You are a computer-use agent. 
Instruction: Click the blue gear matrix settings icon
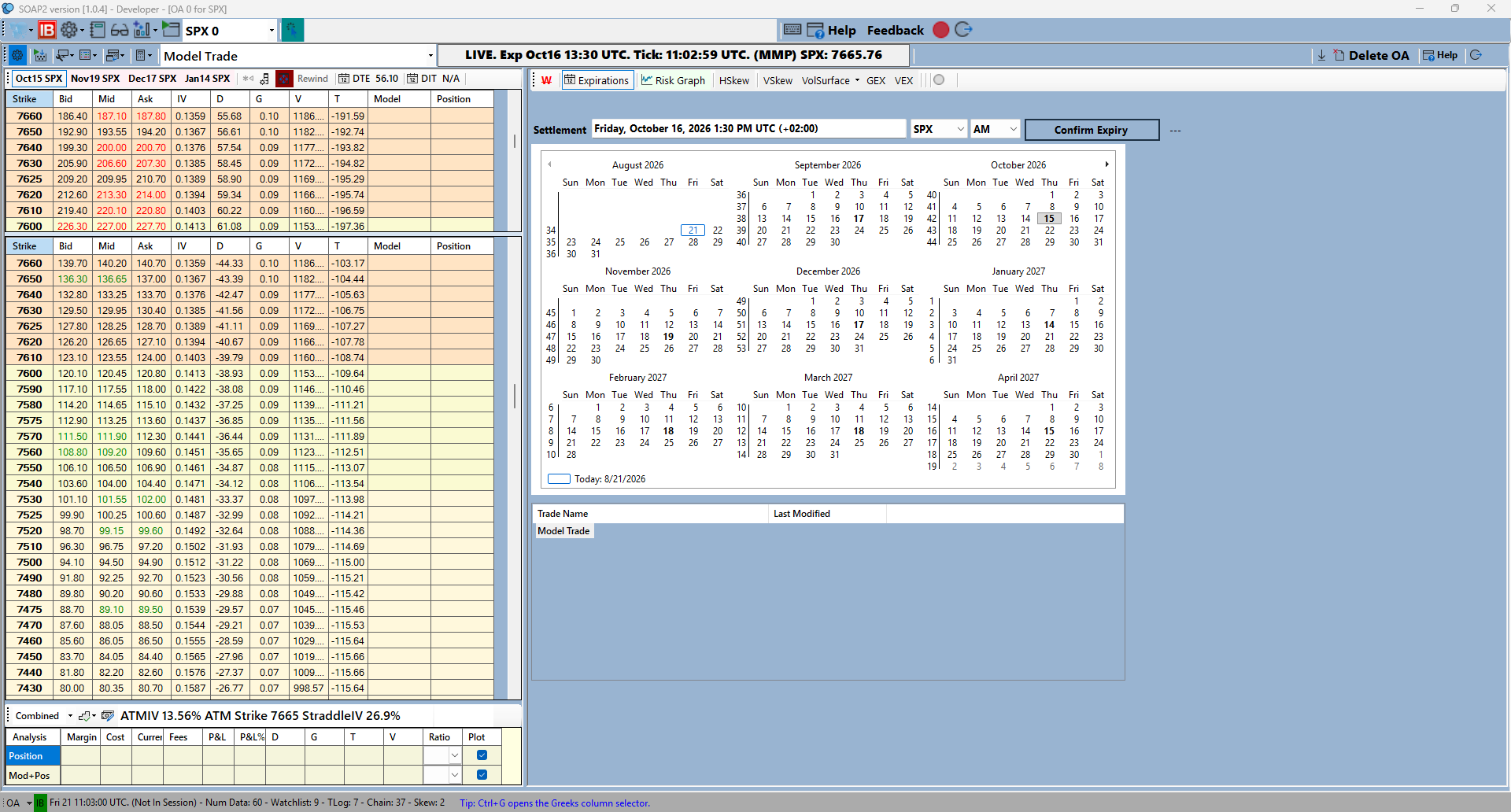(x=17, y=56)
